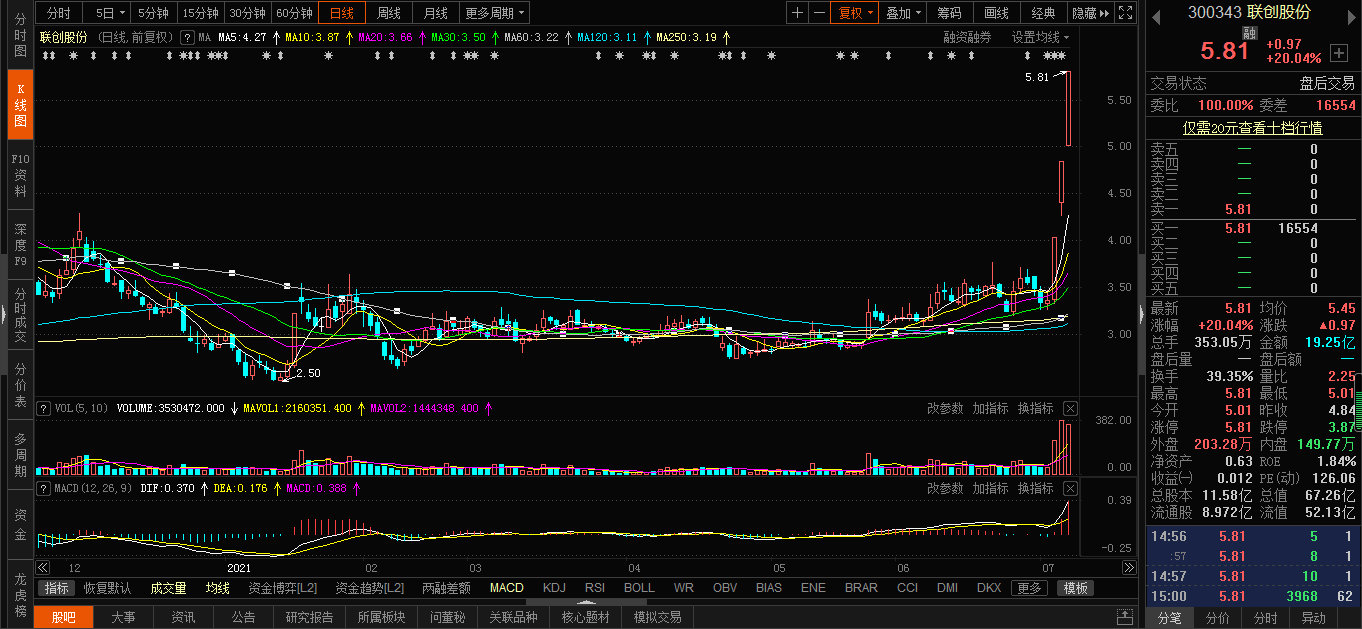Expand 设置均线 moving average settings
Screen dimensions: 1362x629
point(1040,37)
